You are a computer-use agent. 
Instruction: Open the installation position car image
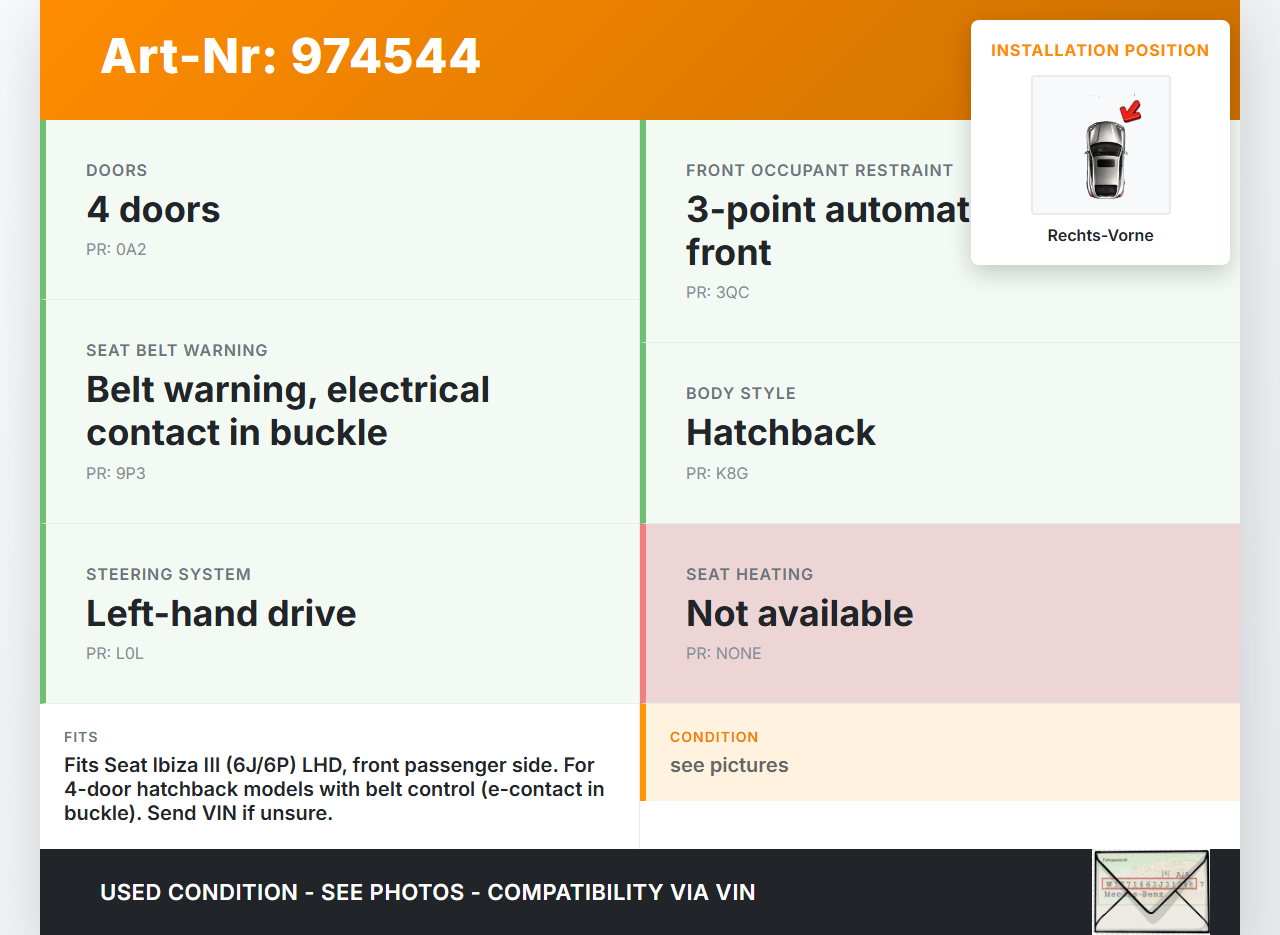[x=1101, y=146]
